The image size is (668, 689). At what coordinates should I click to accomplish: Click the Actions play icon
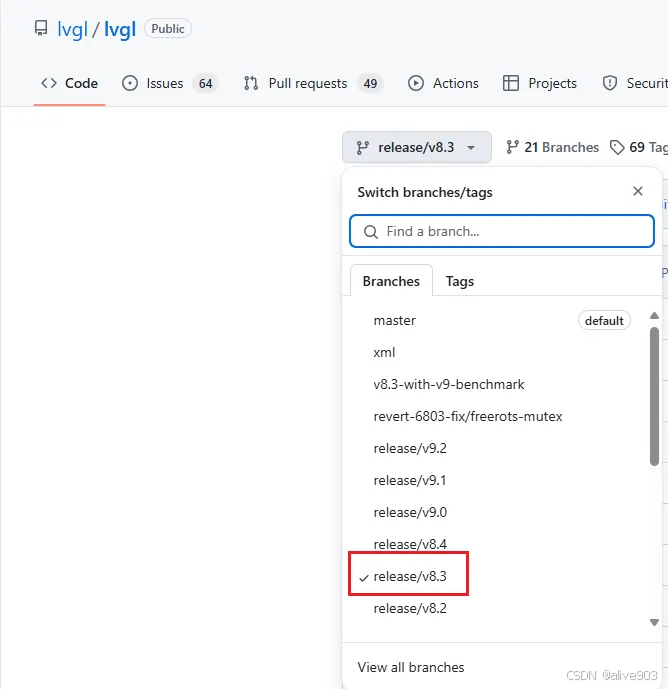coord(416,83)
